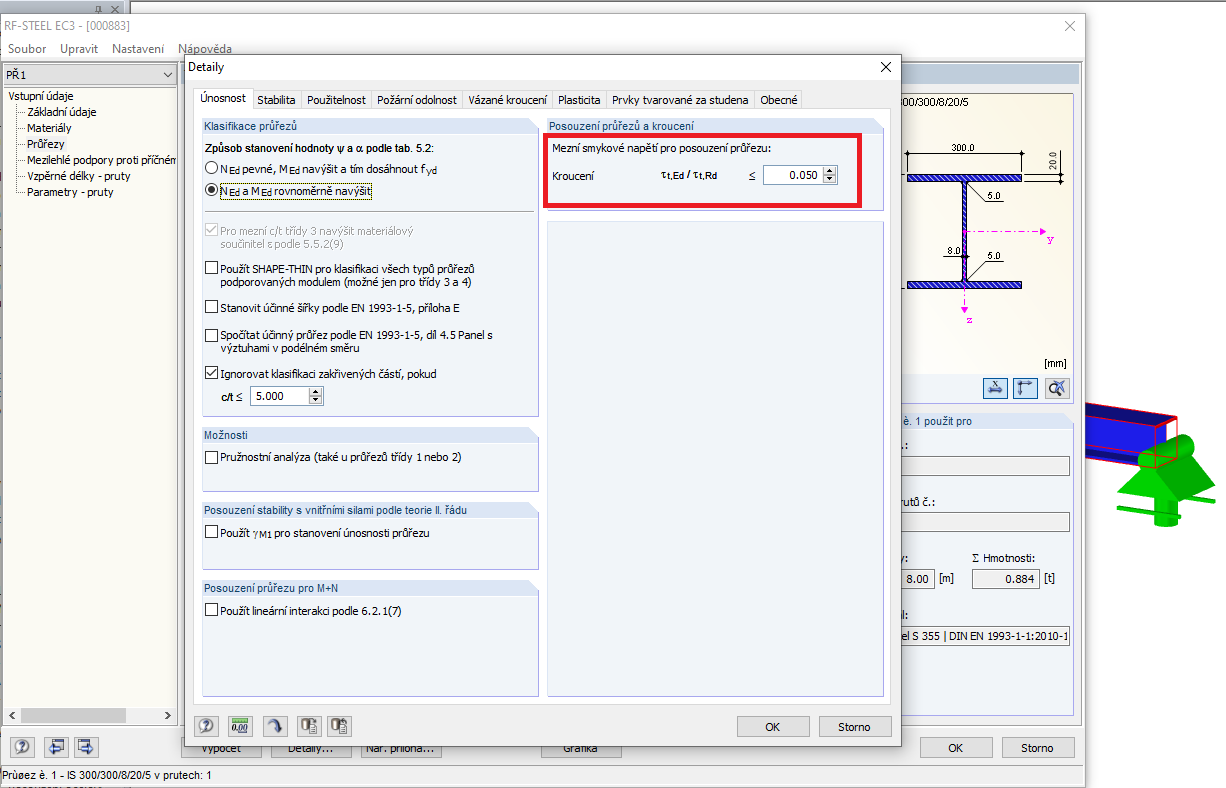Toggle dimensions display icon under cross-section
Screen dimensions: 1226x788
[x=994, y=388]
